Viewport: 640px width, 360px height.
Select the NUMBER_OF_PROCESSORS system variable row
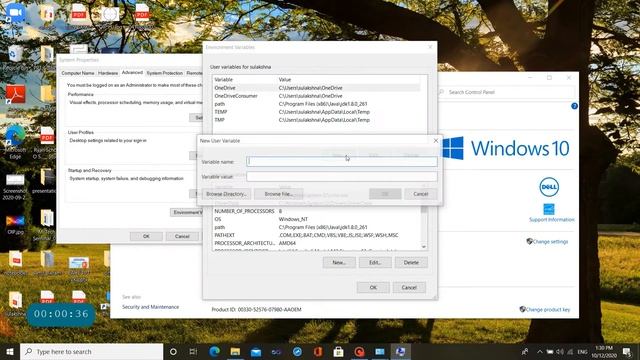316,211
